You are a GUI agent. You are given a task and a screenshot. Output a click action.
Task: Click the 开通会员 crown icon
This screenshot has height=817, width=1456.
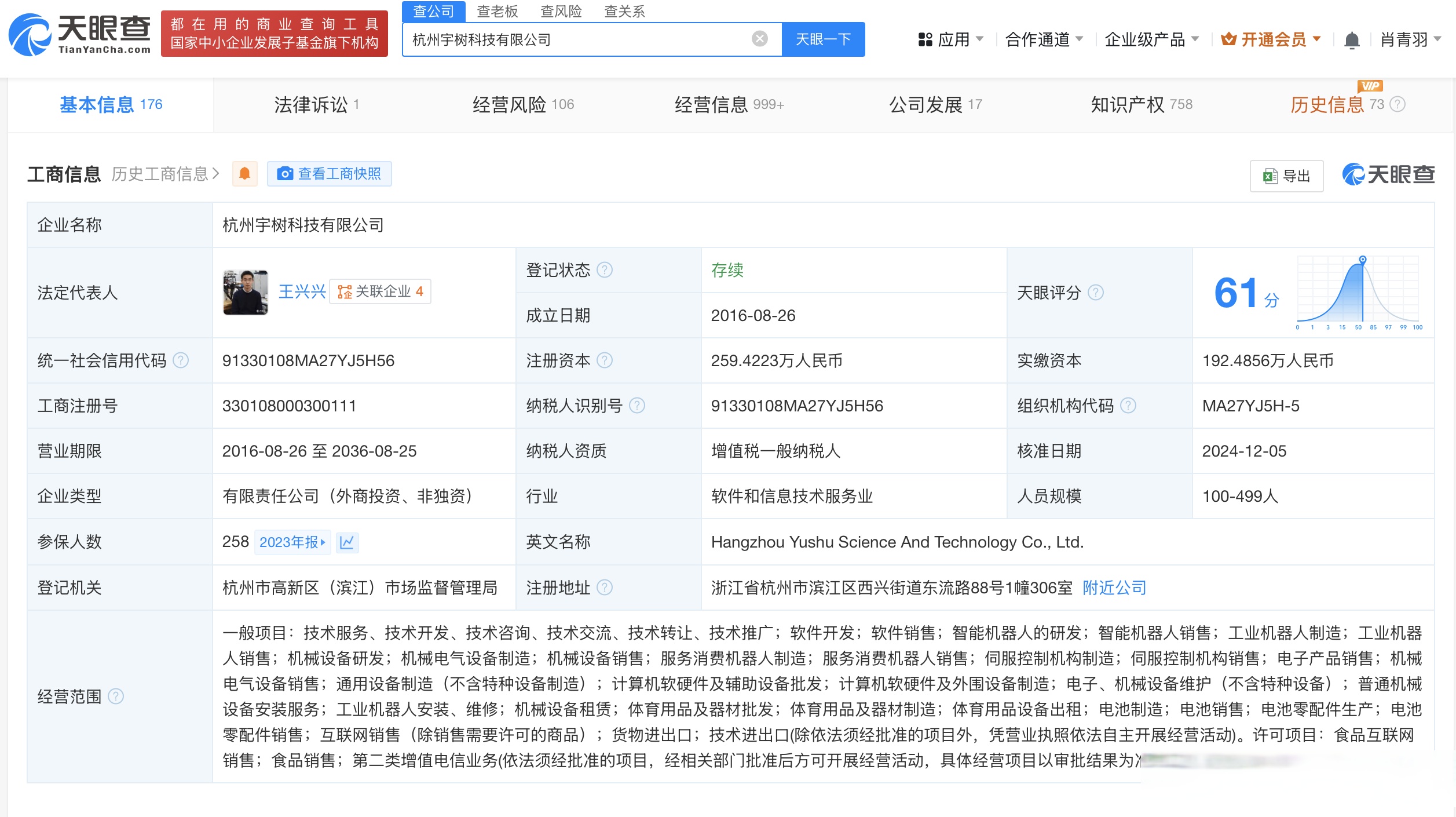pyautogui.click(x=1229, y=38)
